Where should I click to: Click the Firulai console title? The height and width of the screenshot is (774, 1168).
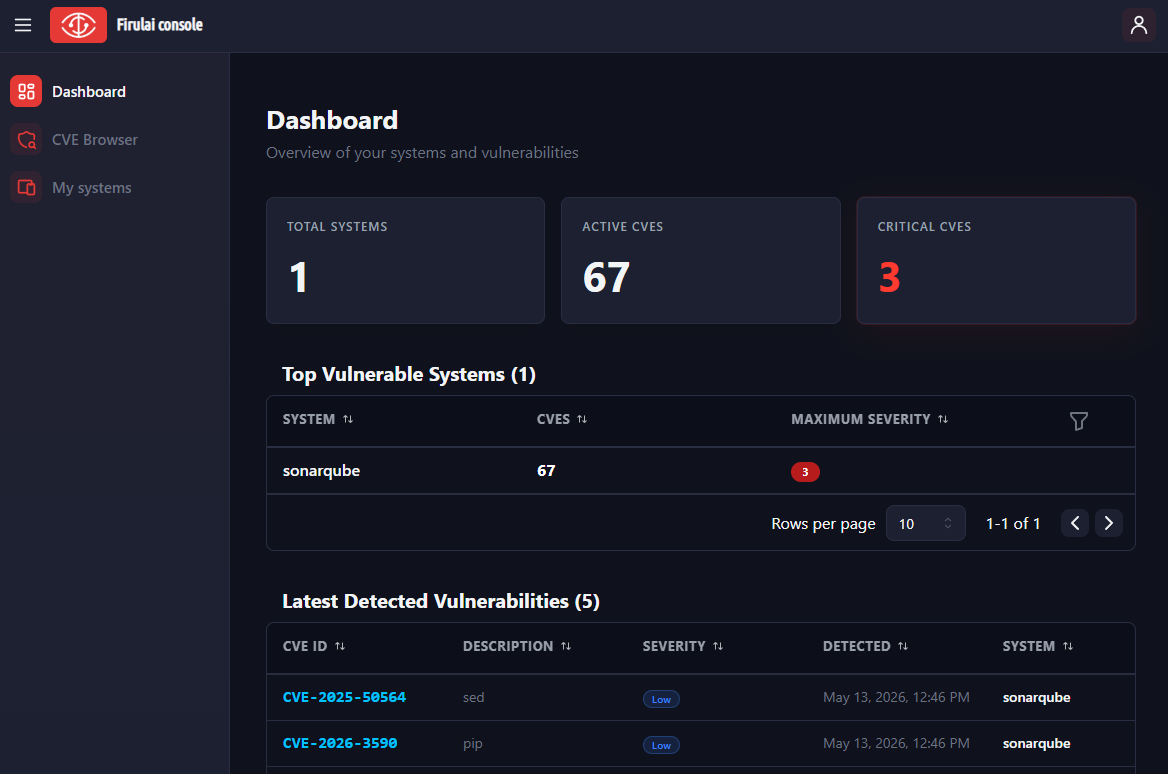coord(159,25)
